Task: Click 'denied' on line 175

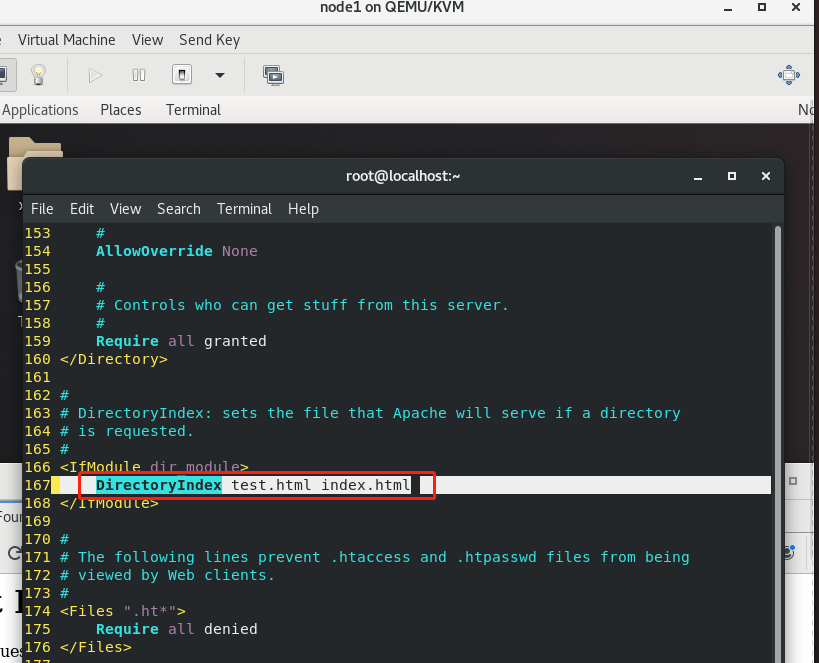Action: click(x=231, y=629)
